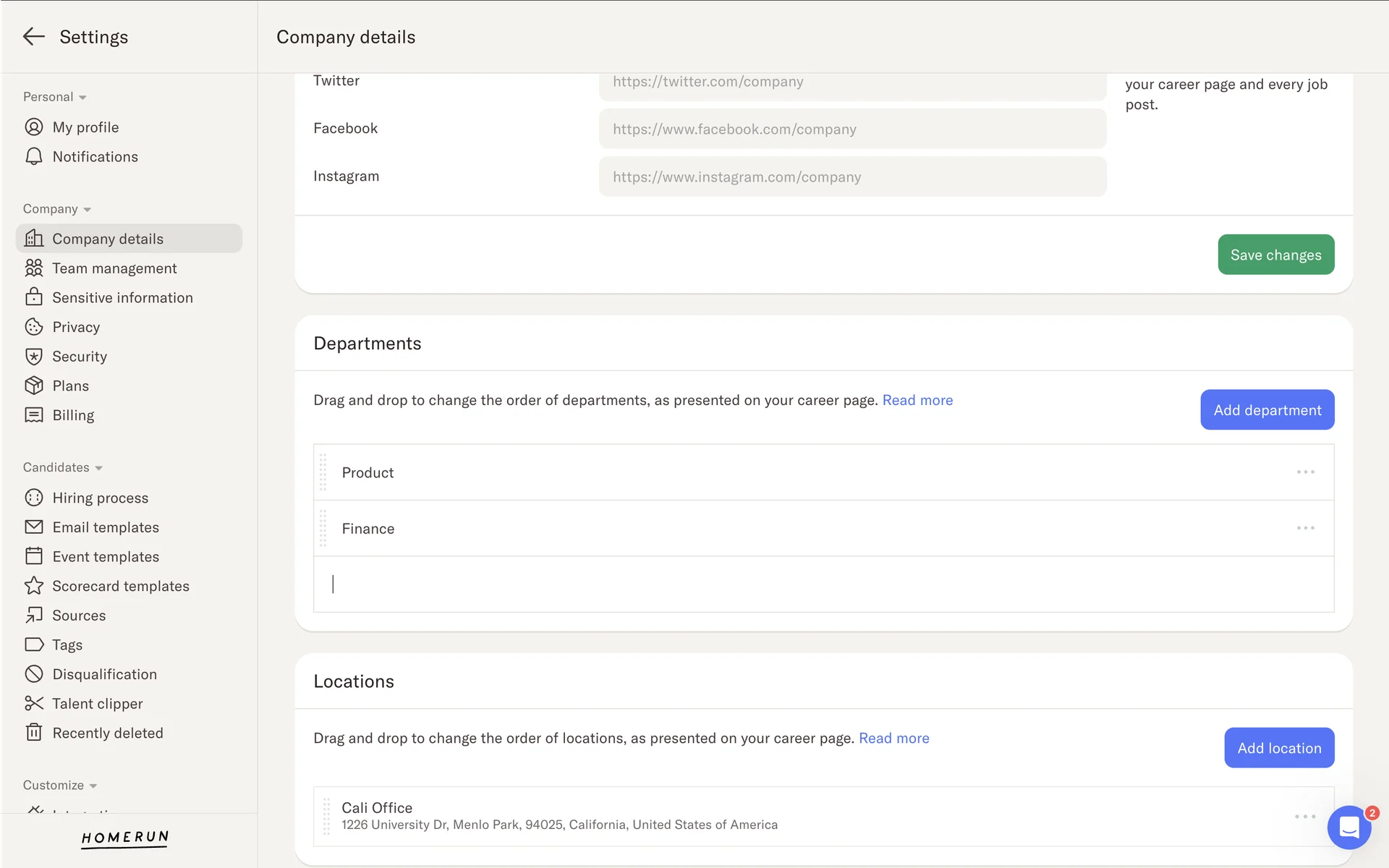
Task: Open the three-dot menu for Finance
Action: point(1305,528)
